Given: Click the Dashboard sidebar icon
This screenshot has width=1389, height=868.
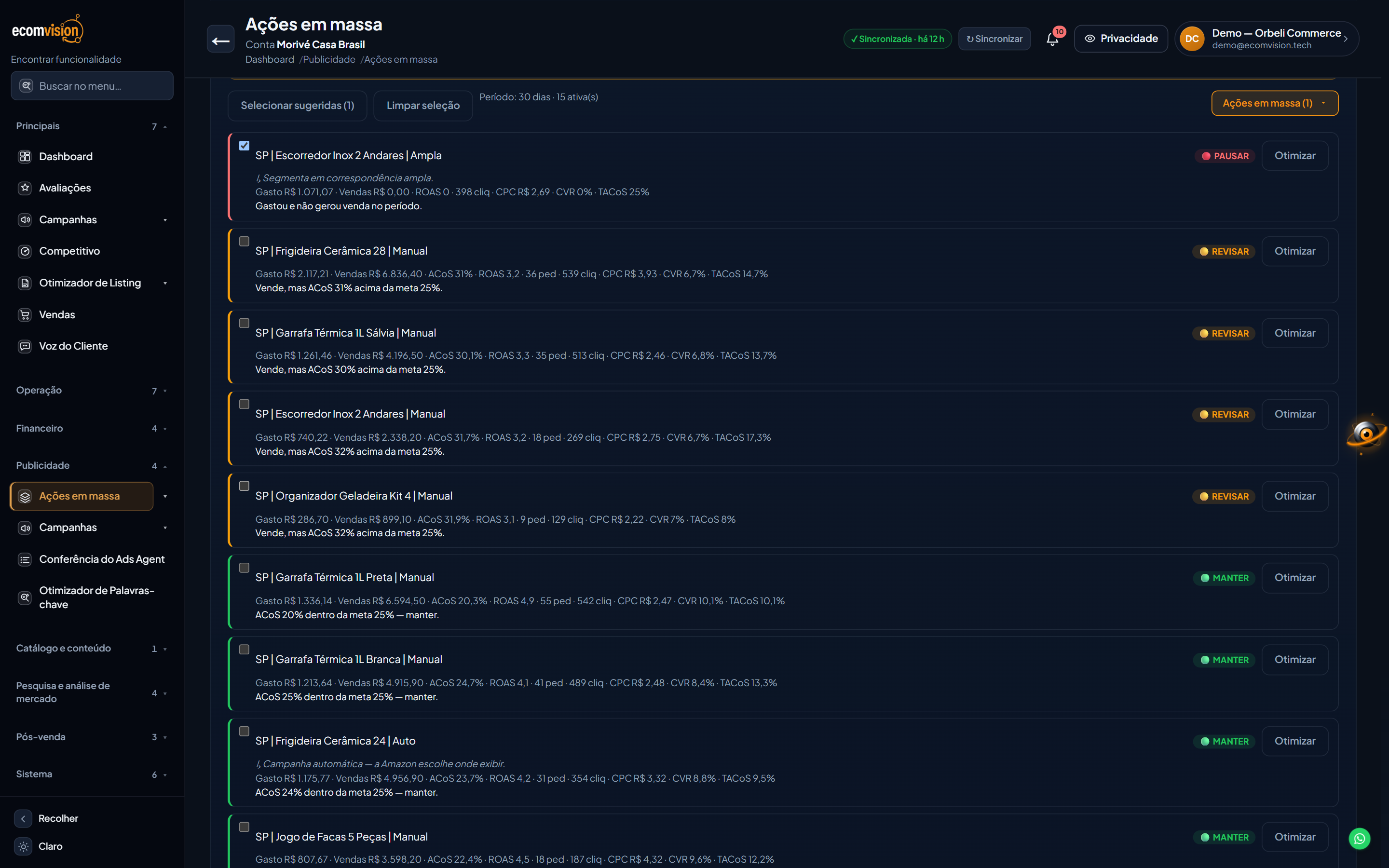Looking at the screenshot, I should (x=25, y=156).
